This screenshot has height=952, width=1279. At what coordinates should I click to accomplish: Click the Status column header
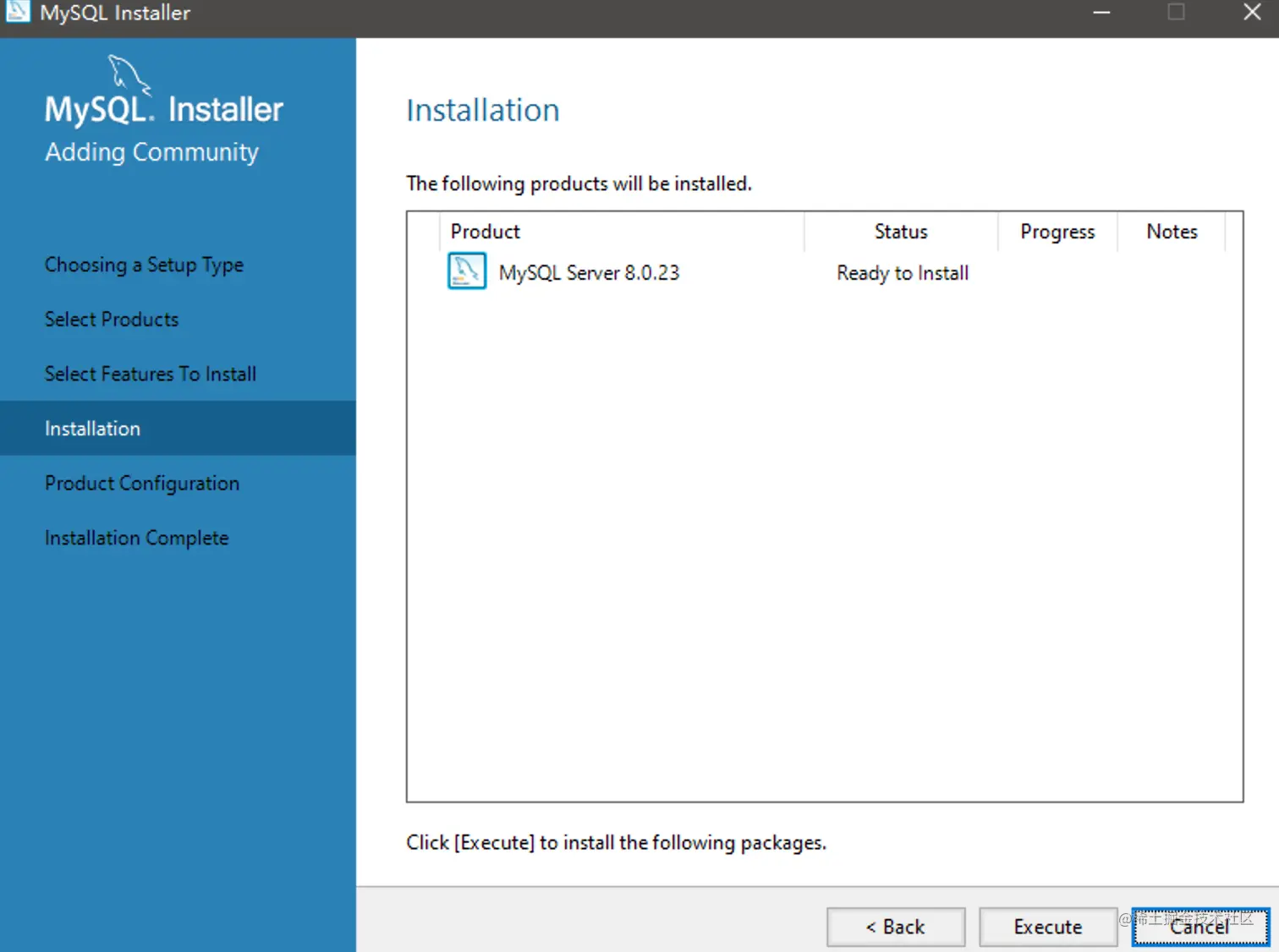[901, 232]
